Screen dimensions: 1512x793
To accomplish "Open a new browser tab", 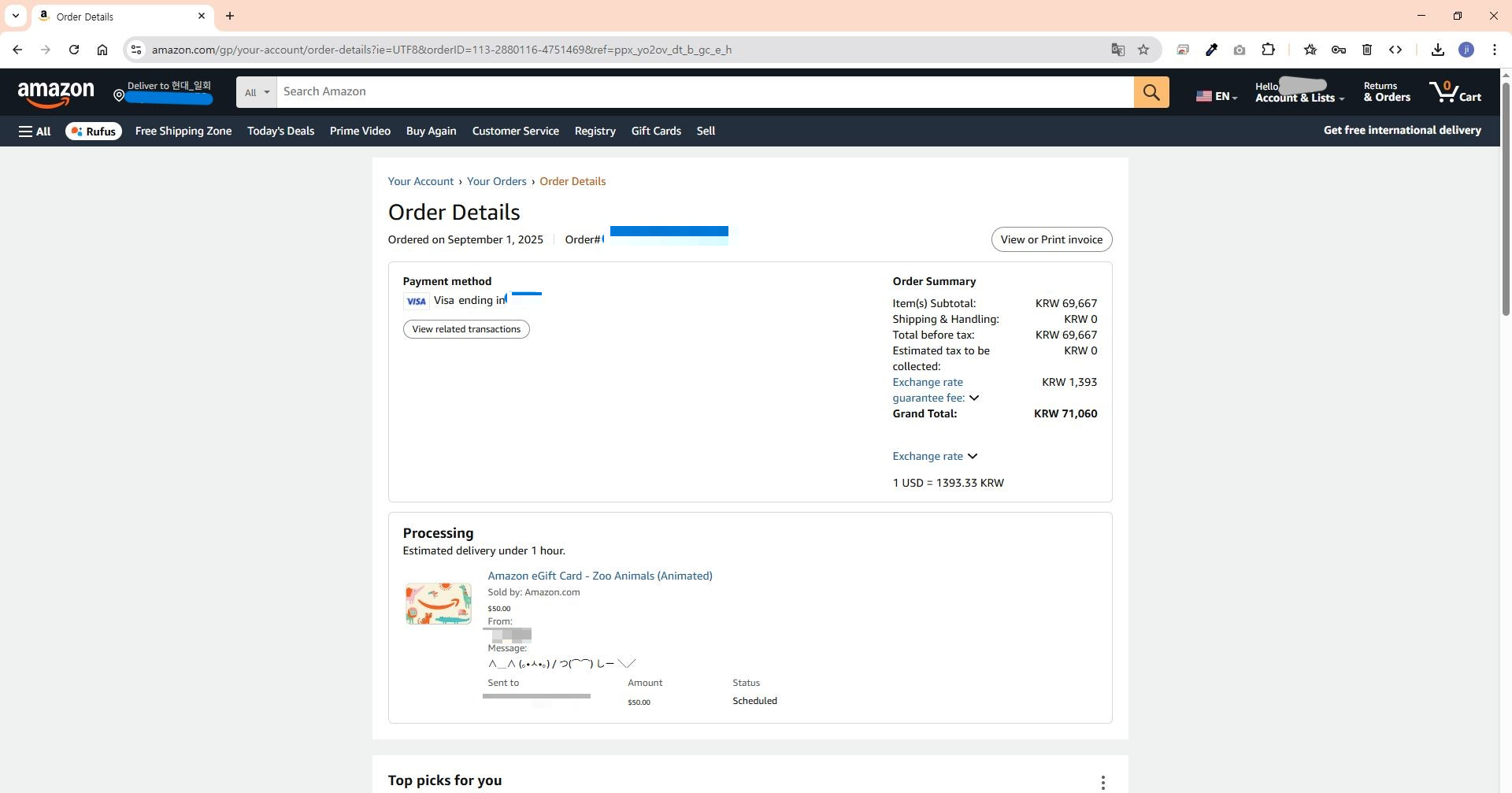I will [x=230, y=16].
